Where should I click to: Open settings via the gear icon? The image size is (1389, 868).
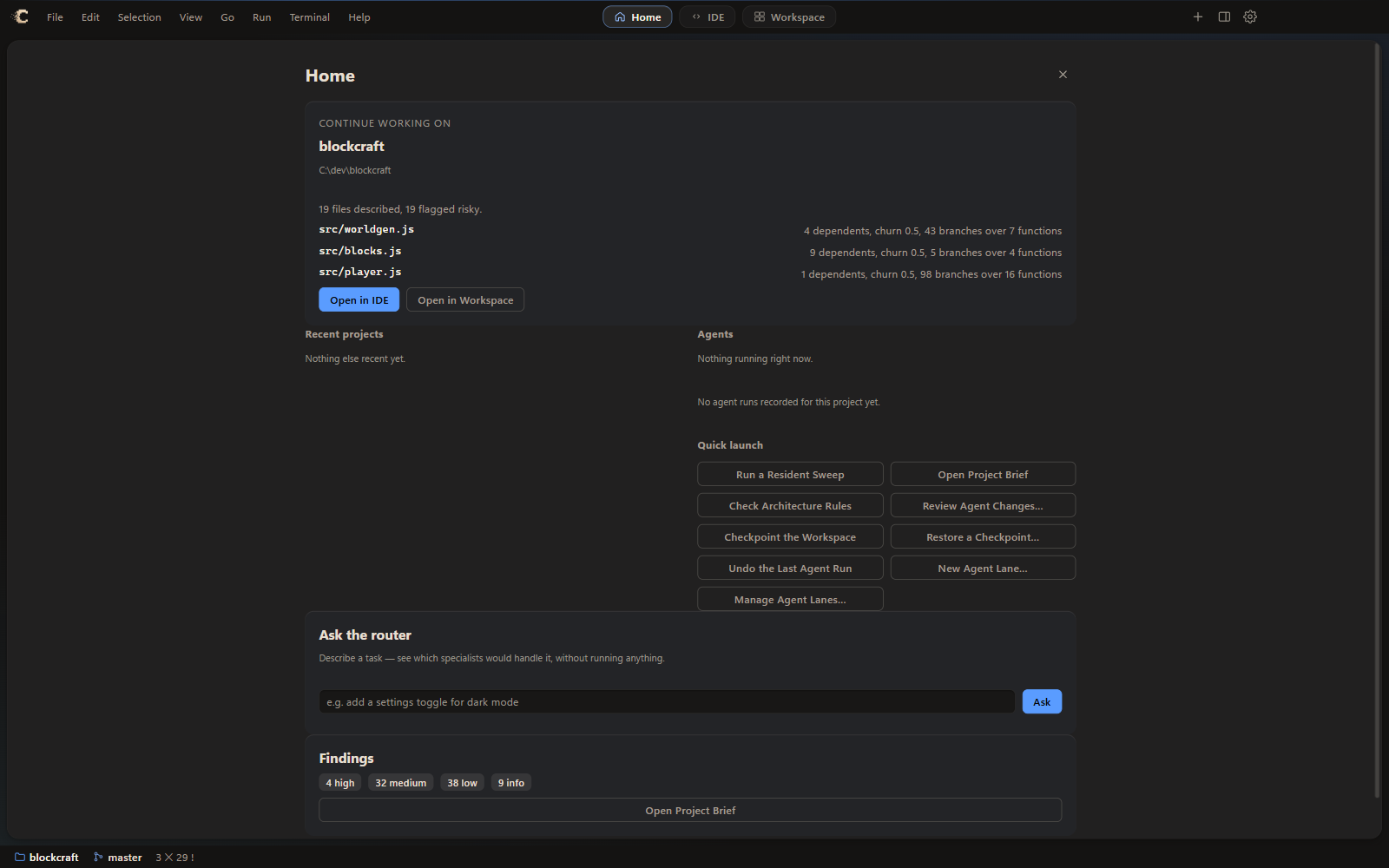[x=1250, y=16]
